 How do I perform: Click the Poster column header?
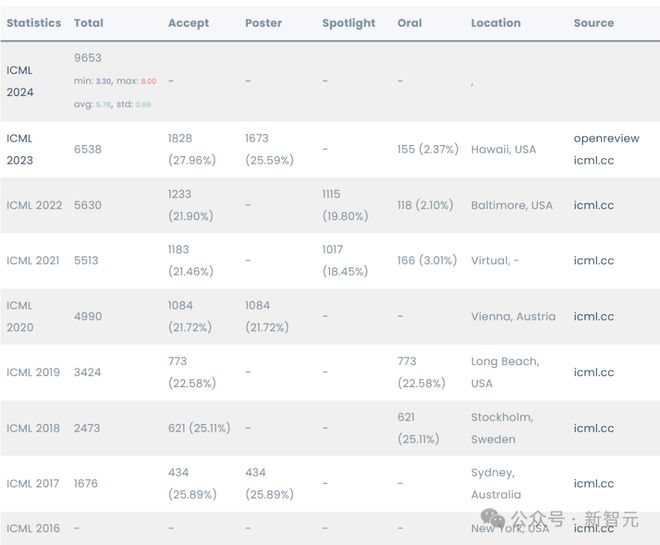pos(263,23)
